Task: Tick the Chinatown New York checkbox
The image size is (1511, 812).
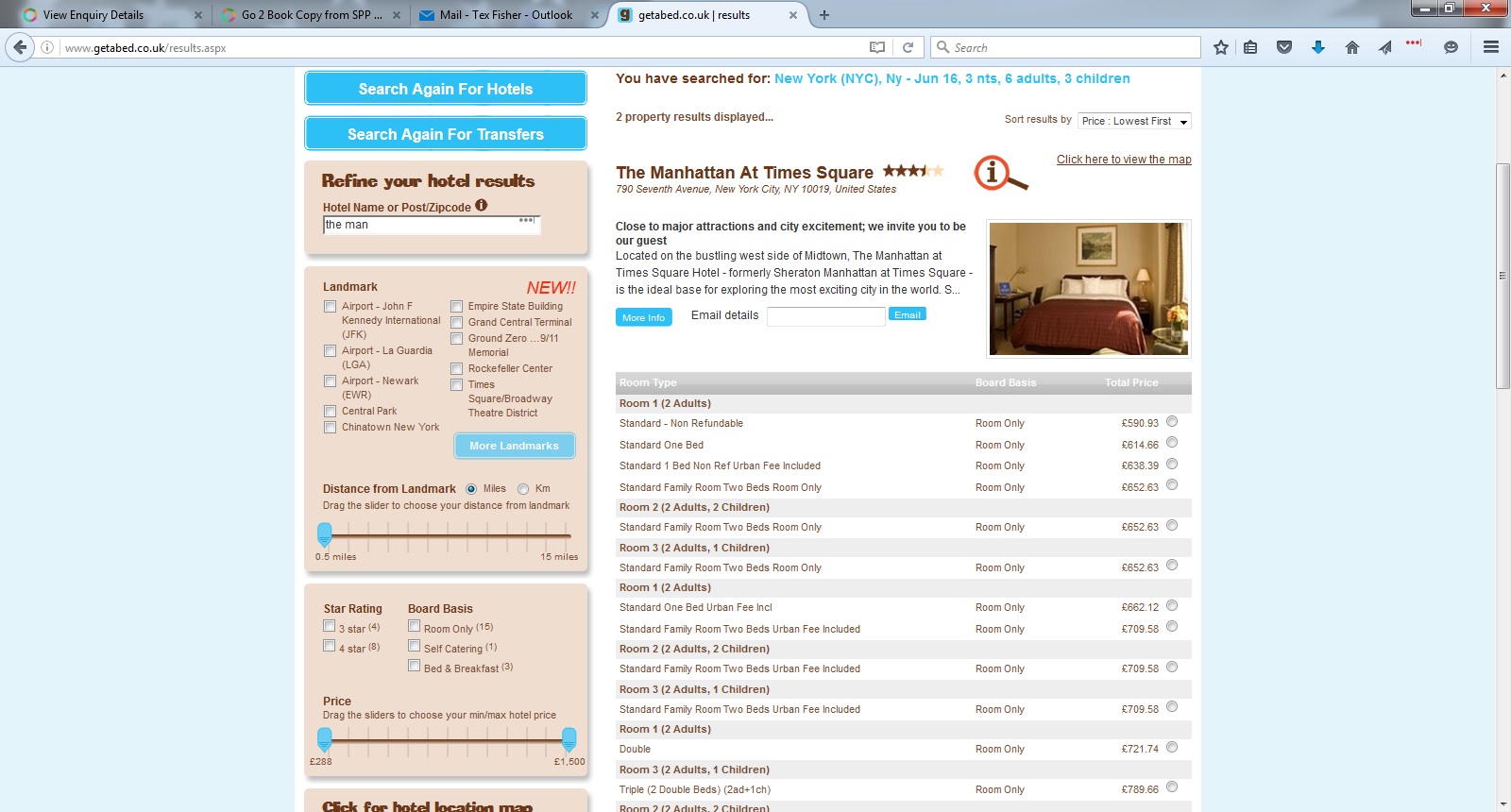Action: (x=330, y=427)
